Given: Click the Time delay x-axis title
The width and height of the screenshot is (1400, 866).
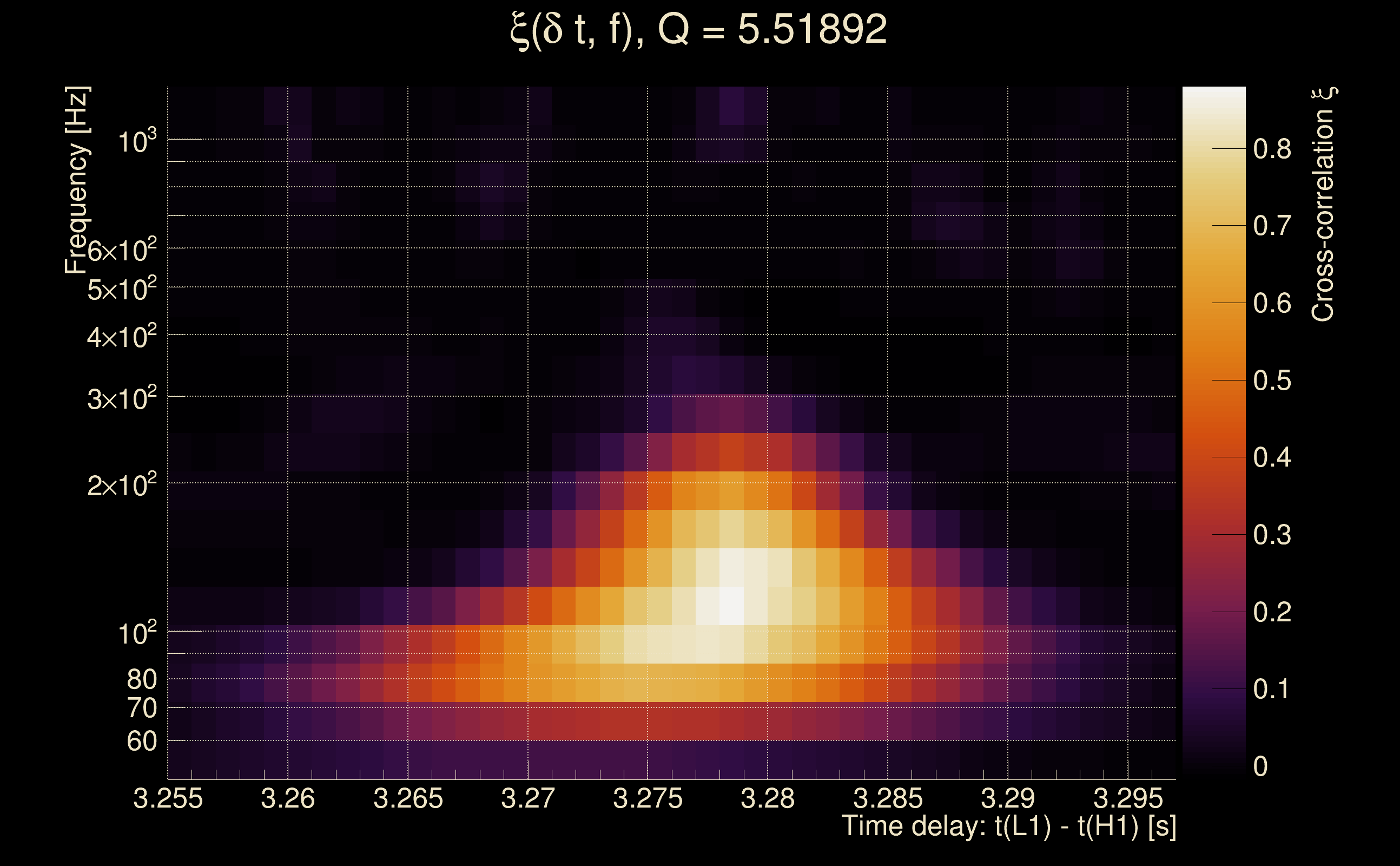Looking at the screenshot, I should 1008,826.
